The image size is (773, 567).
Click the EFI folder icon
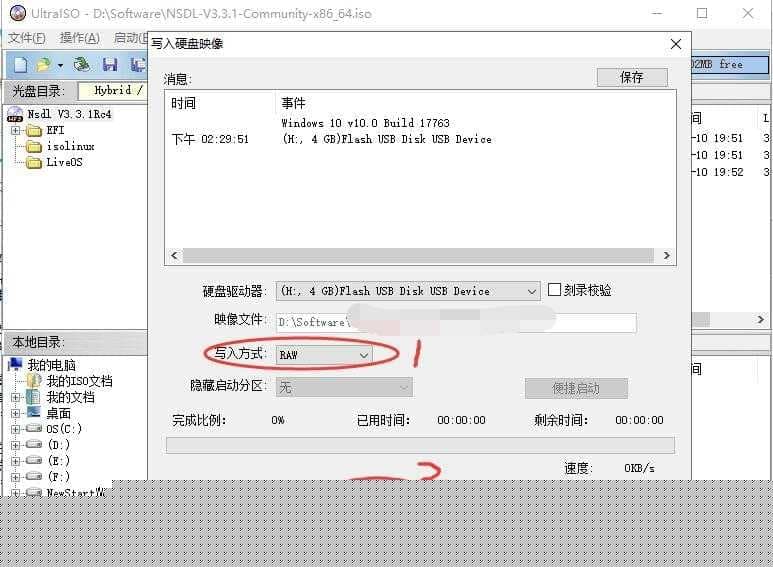tap(34, 131)
